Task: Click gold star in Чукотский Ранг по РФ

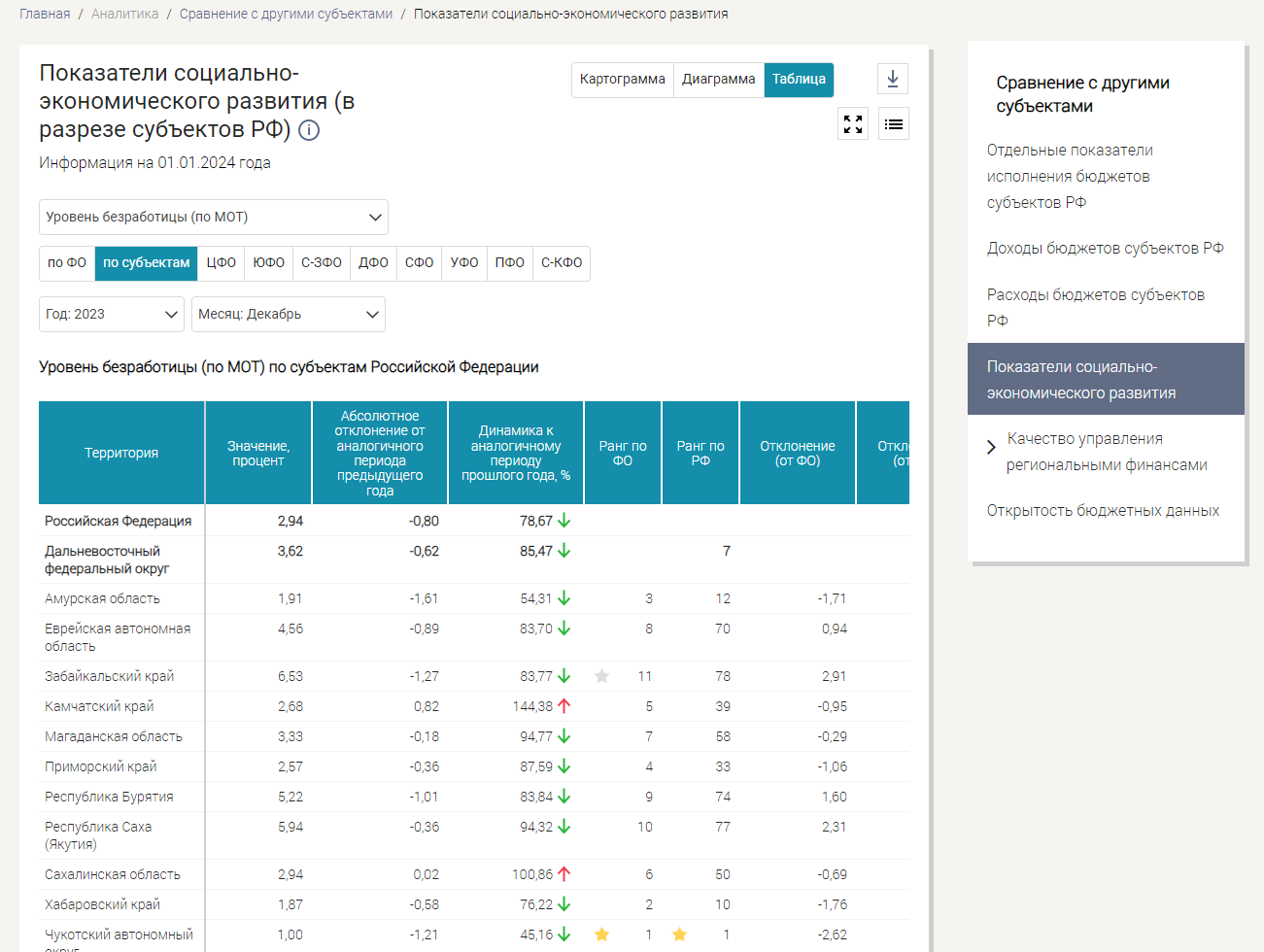Action: [x=679, y=935]
